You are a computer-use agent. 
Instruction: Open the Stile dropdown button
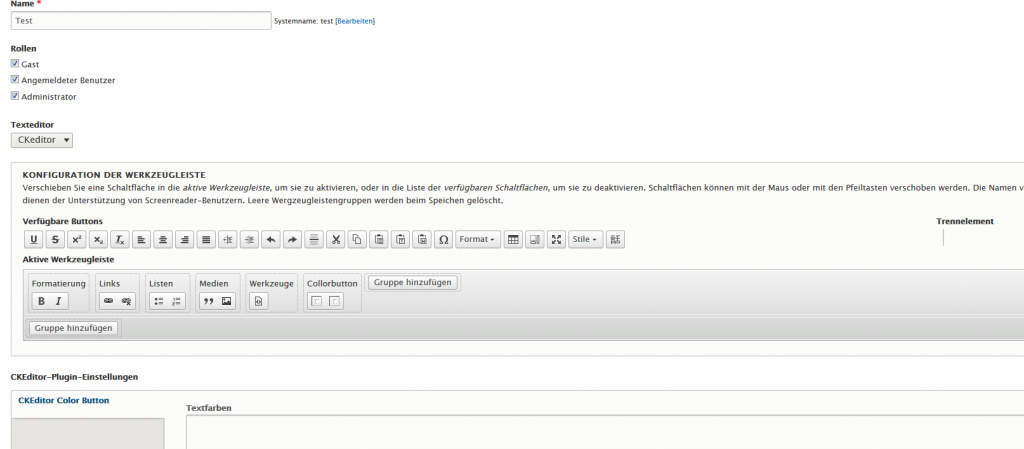pos(585,240)
